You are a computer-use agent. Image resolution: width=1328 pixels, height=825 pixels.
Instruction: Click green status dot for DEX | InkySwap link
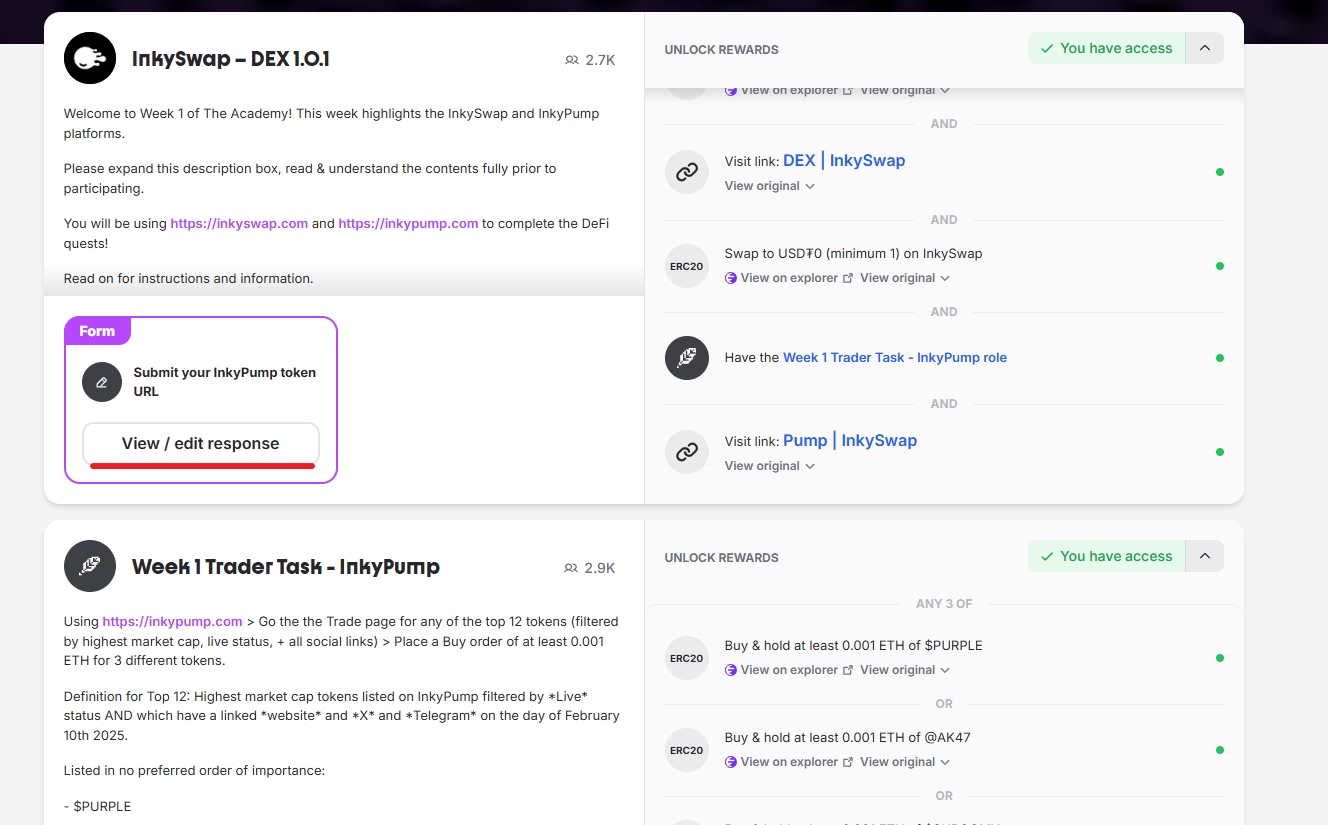(1219, 172)
